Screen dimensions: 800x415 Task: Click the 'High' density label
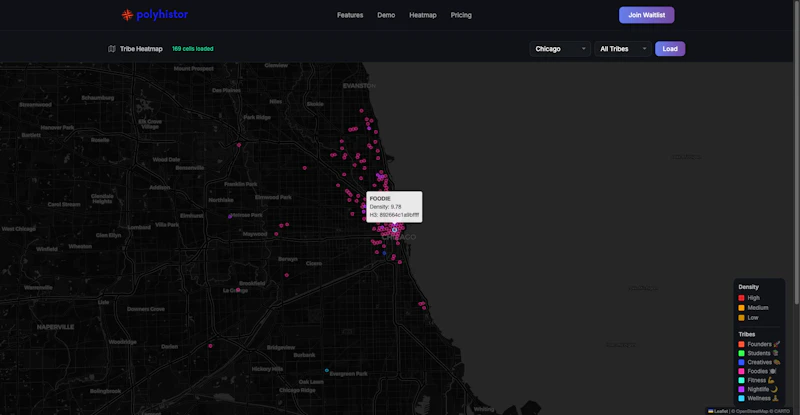(754, 298)
